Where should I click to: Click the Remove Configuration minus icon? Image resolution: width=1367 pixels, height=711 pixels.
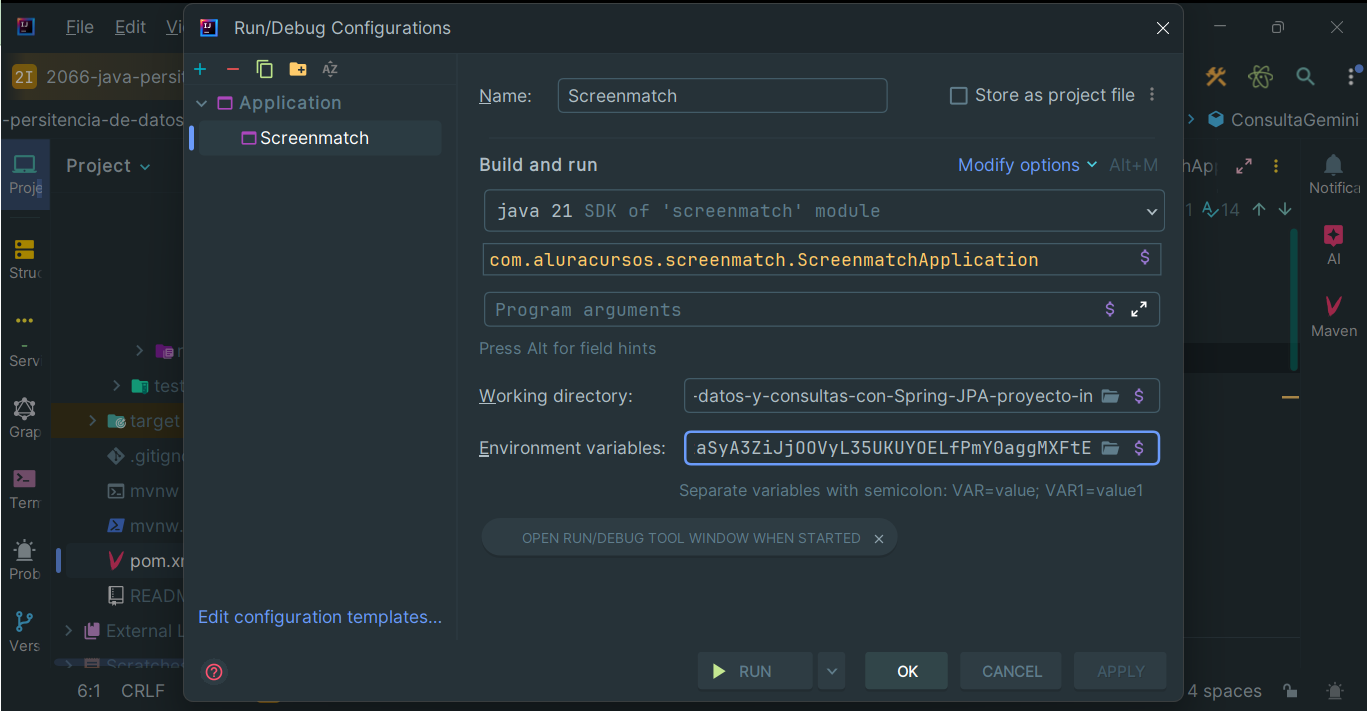[233, 69]
